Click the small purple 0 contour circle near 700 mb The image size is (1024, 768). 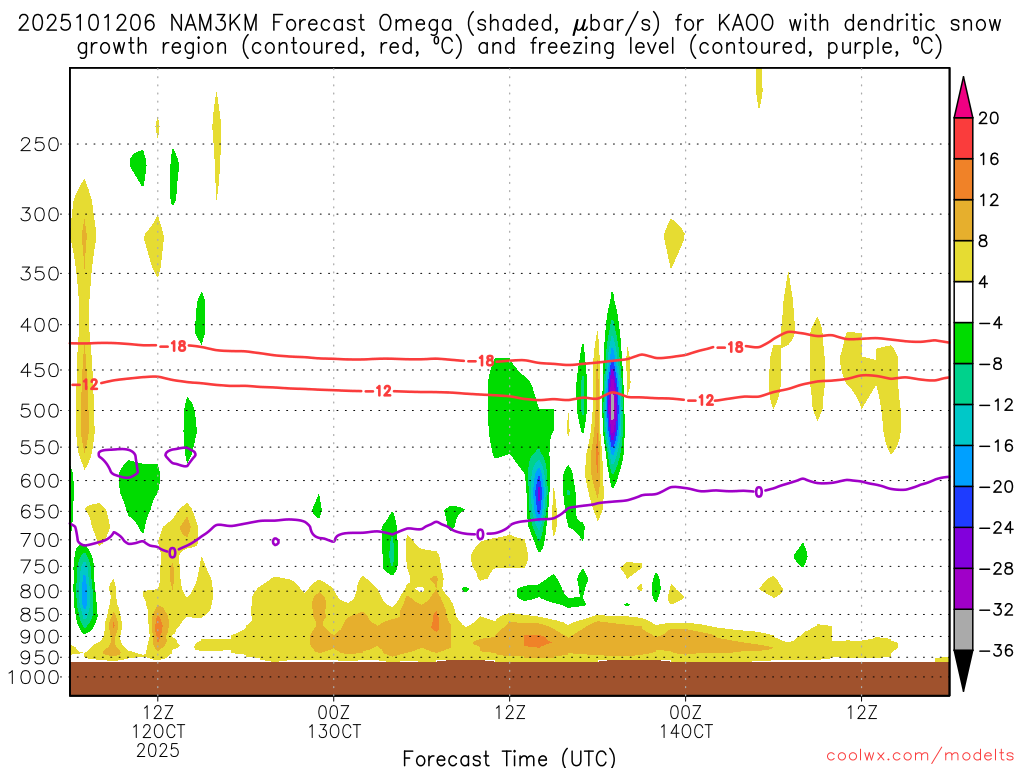(276, 541)
